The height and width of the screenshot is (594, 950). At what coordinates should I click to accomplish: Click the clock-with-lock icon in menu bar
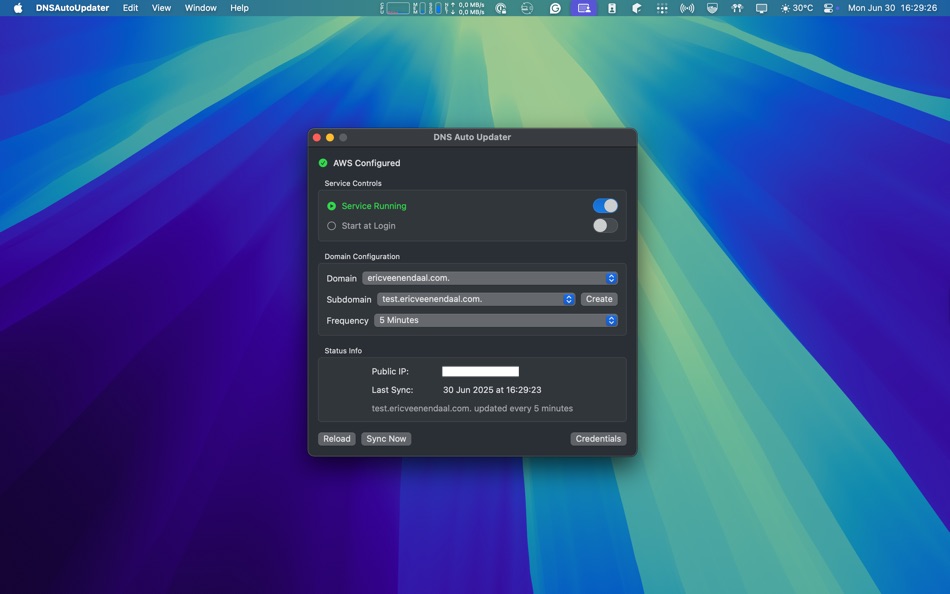[x=500, y=8]
